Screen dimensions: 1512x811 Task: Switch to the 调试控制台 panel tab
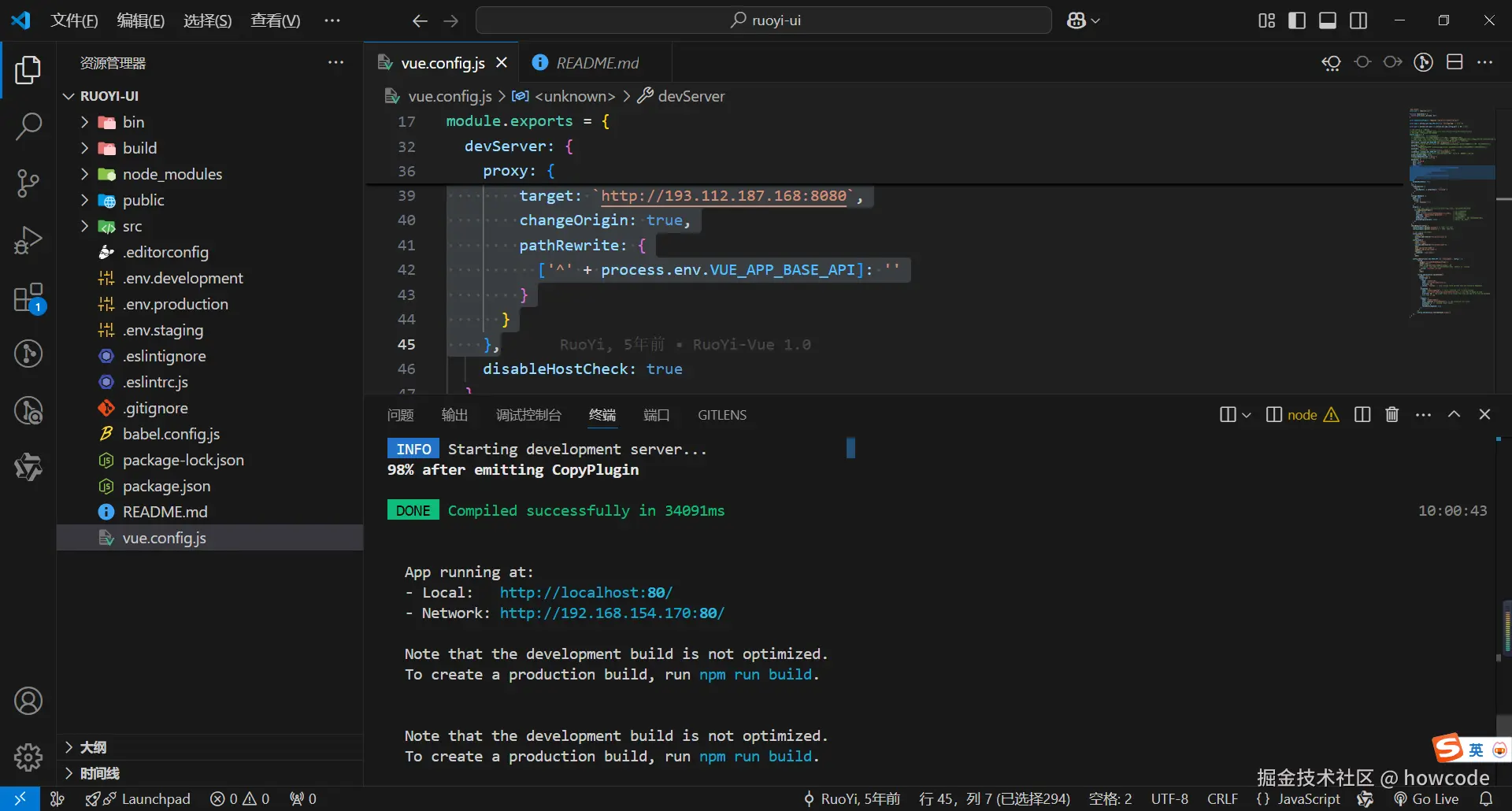coord(528,415)
